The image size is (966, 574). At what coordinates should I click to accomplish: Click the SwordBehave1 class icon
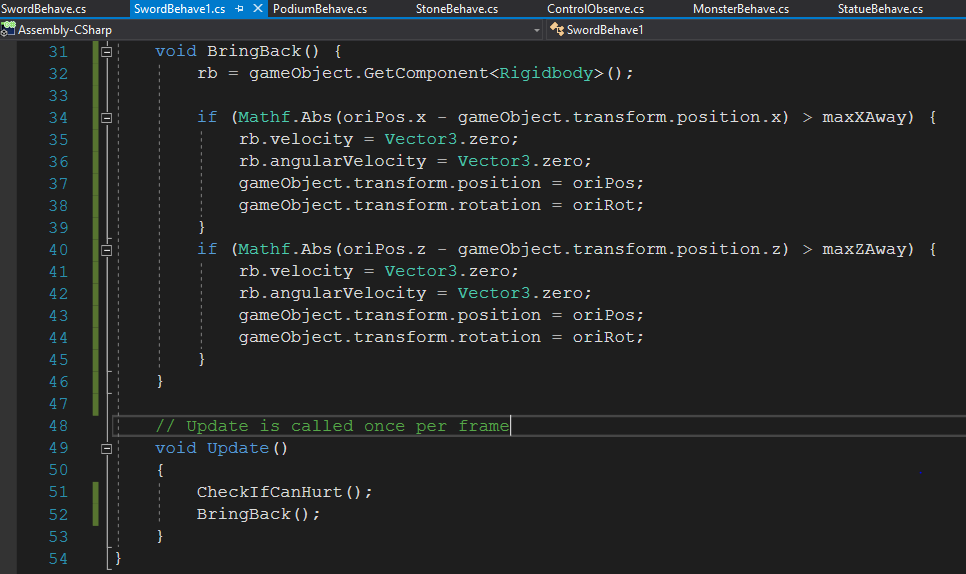pos(556,29)
